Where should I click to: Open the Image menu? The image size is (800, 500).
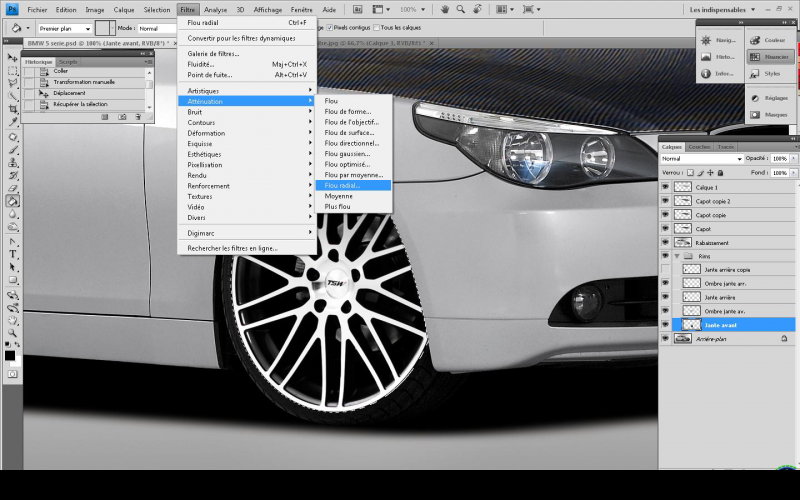(94, 9)
